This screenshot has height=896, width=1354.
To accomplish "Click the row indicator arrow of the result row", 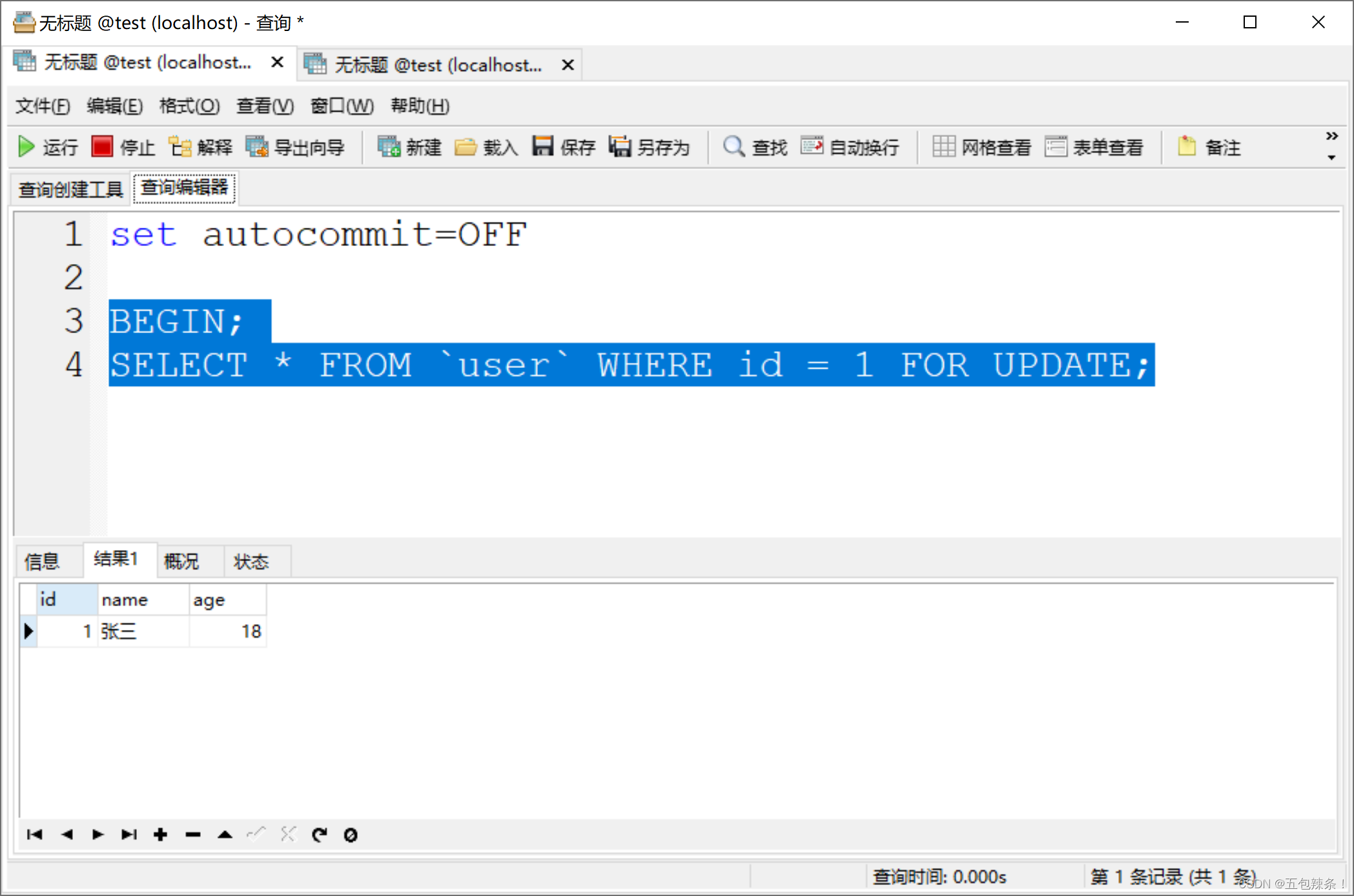I will 28,631.
